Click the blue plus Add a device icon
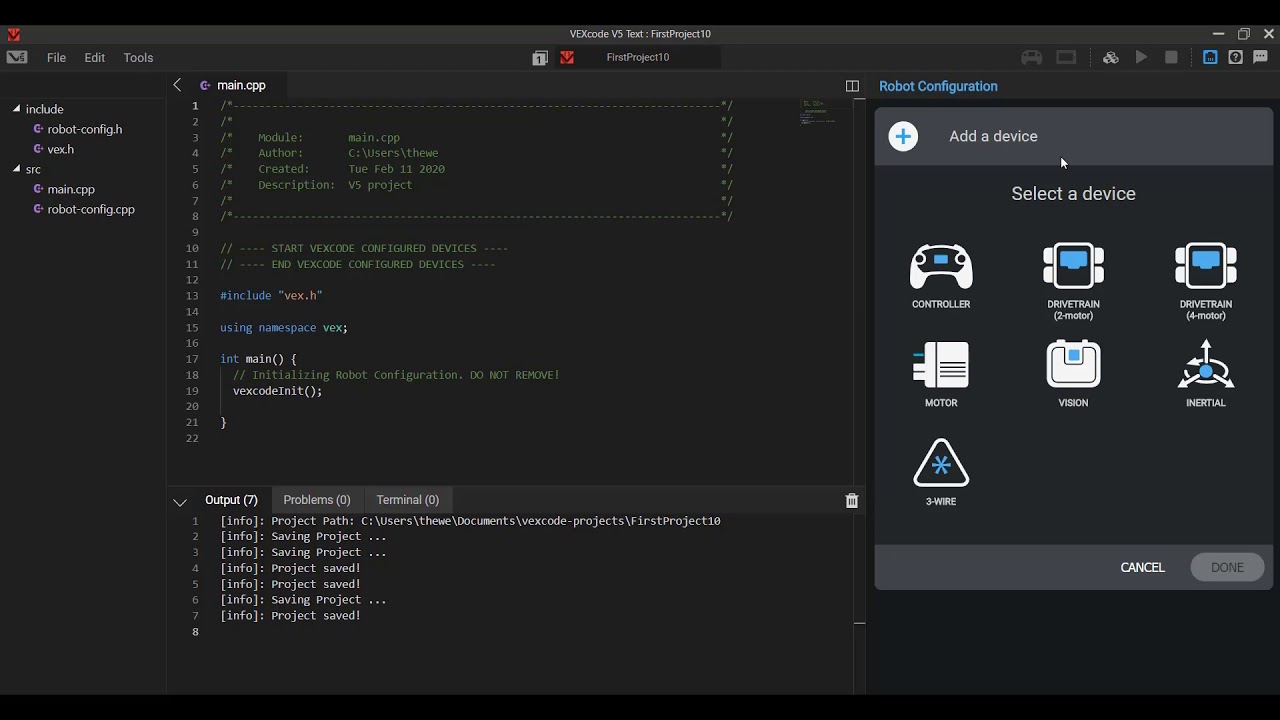Screen dimensions: 1280x720 click(x=903, y=136)
